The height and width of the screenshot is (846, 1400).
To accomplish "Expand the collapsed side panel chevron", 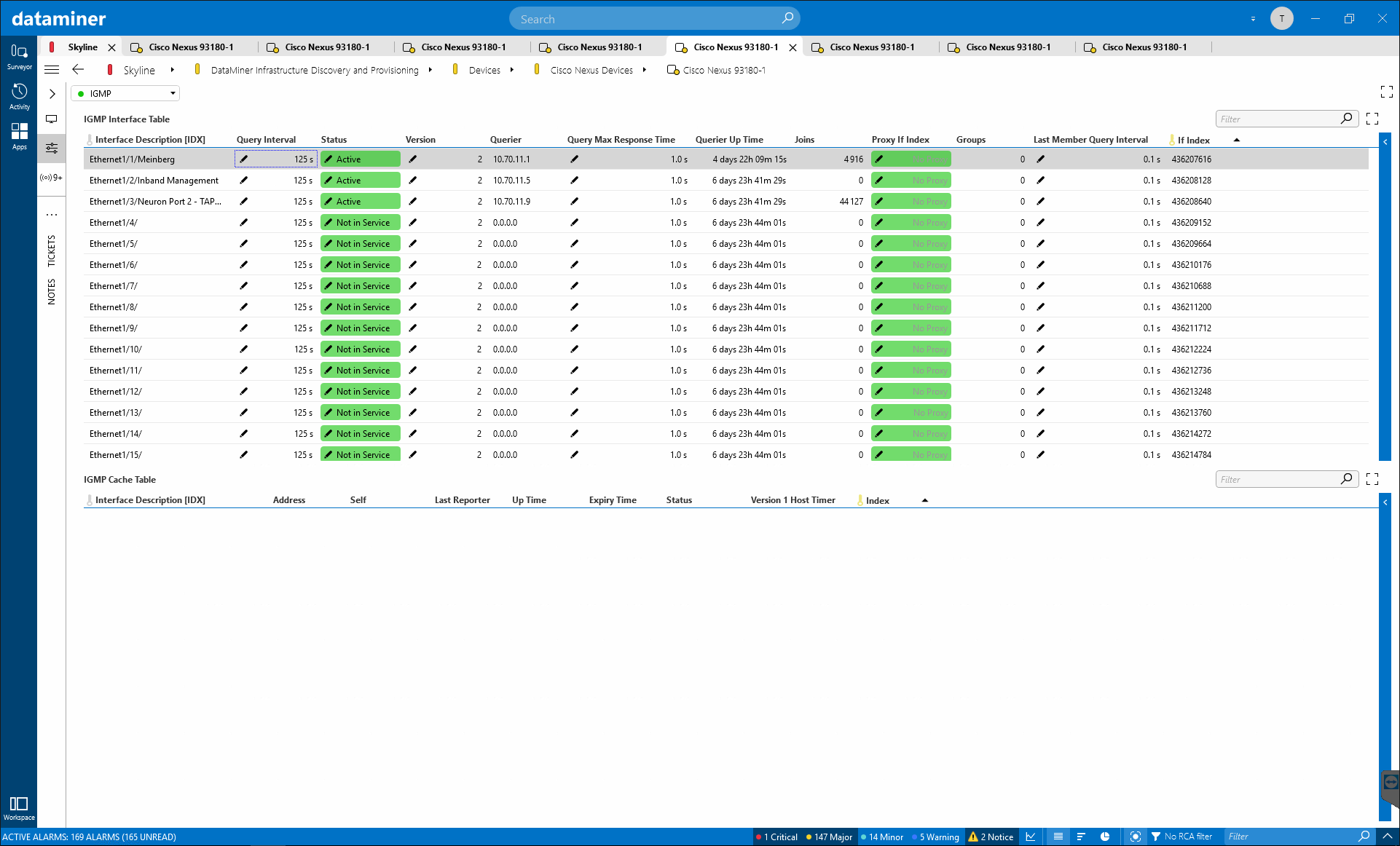I will click(52, 94).
